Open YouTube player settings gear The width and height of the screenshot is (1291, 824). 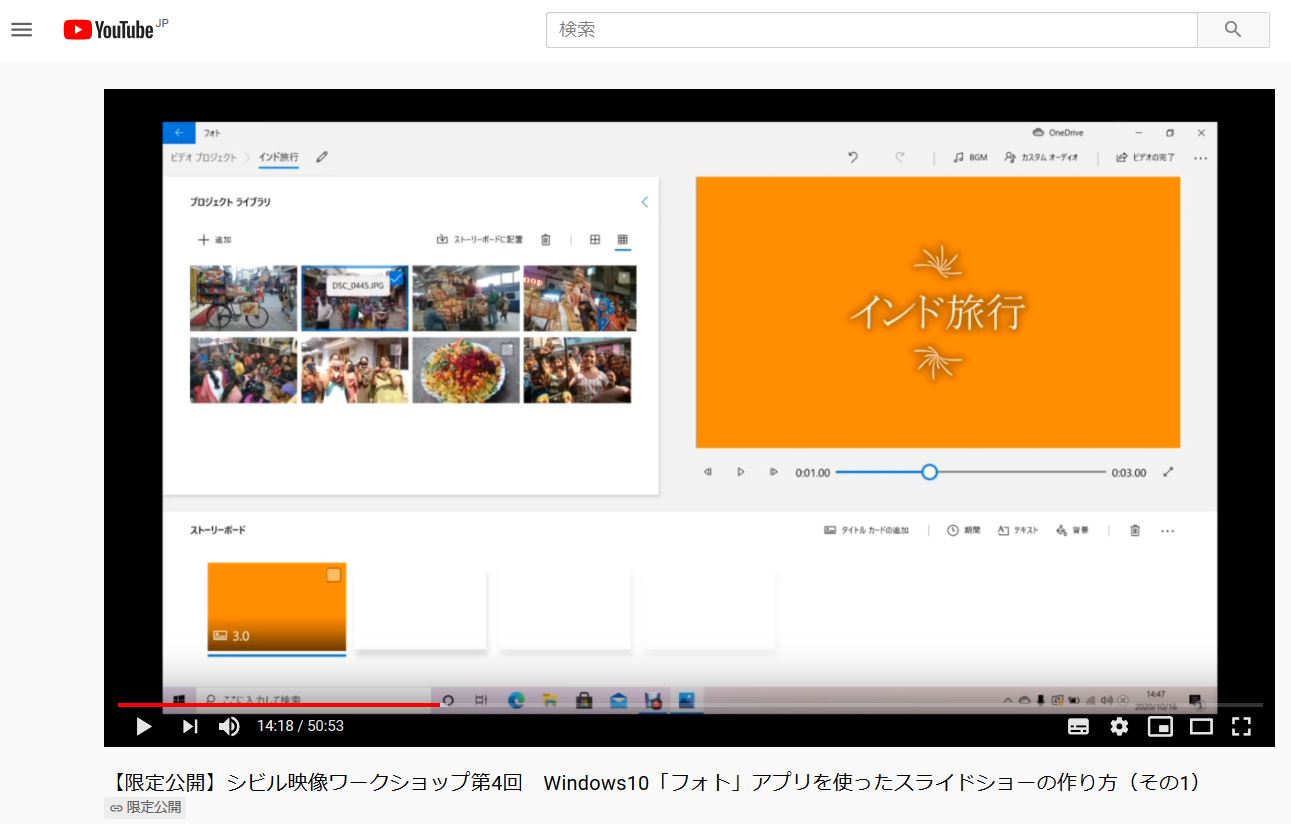point(1119,727)
